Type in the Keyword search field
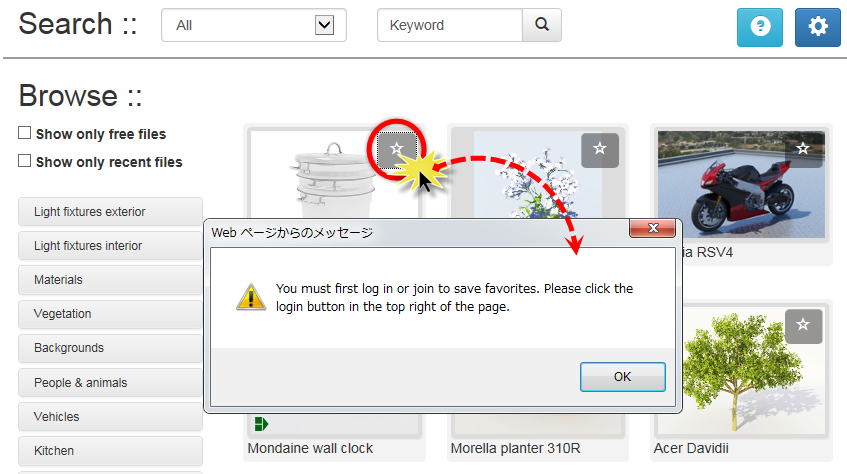Viewport: 847px width, 474px height. pos(450,25)
